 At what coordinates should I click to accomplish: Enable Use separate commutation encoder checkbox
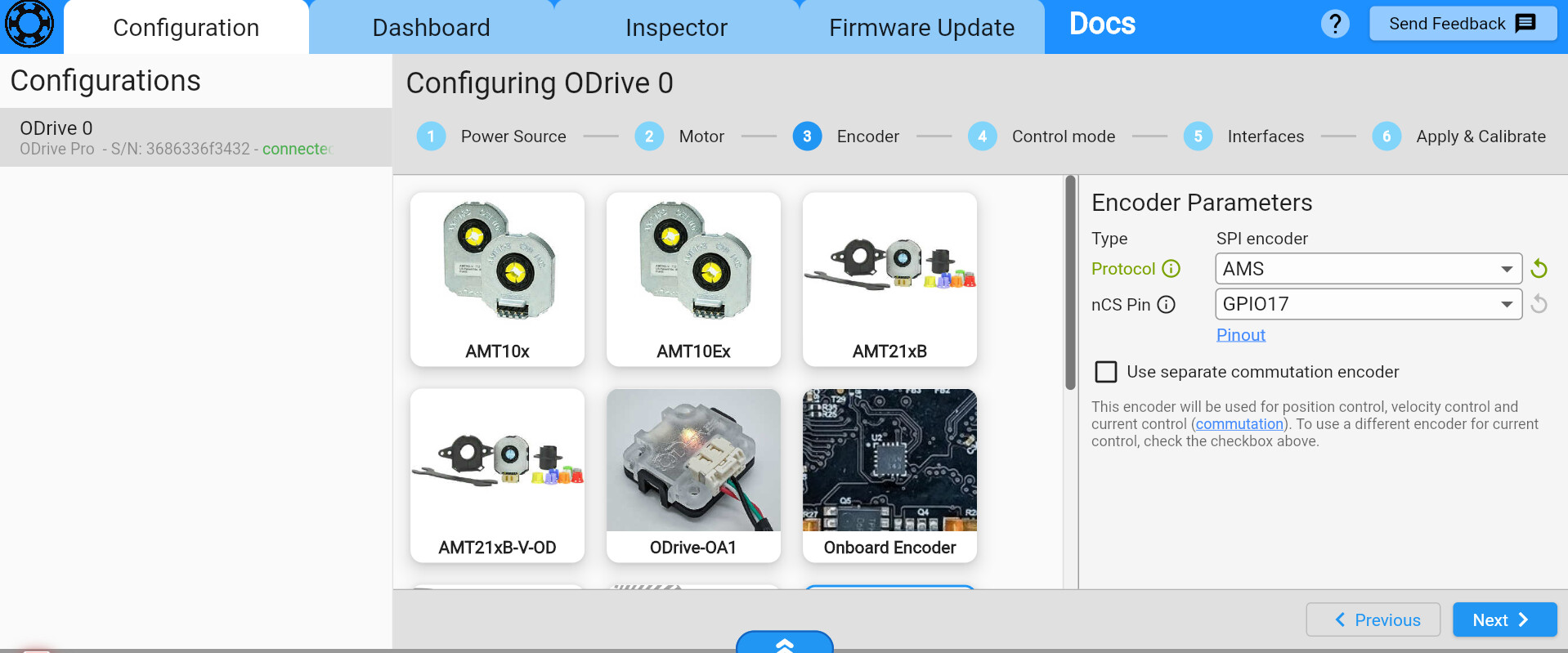pyautogui.click(x=1106, y=372)
